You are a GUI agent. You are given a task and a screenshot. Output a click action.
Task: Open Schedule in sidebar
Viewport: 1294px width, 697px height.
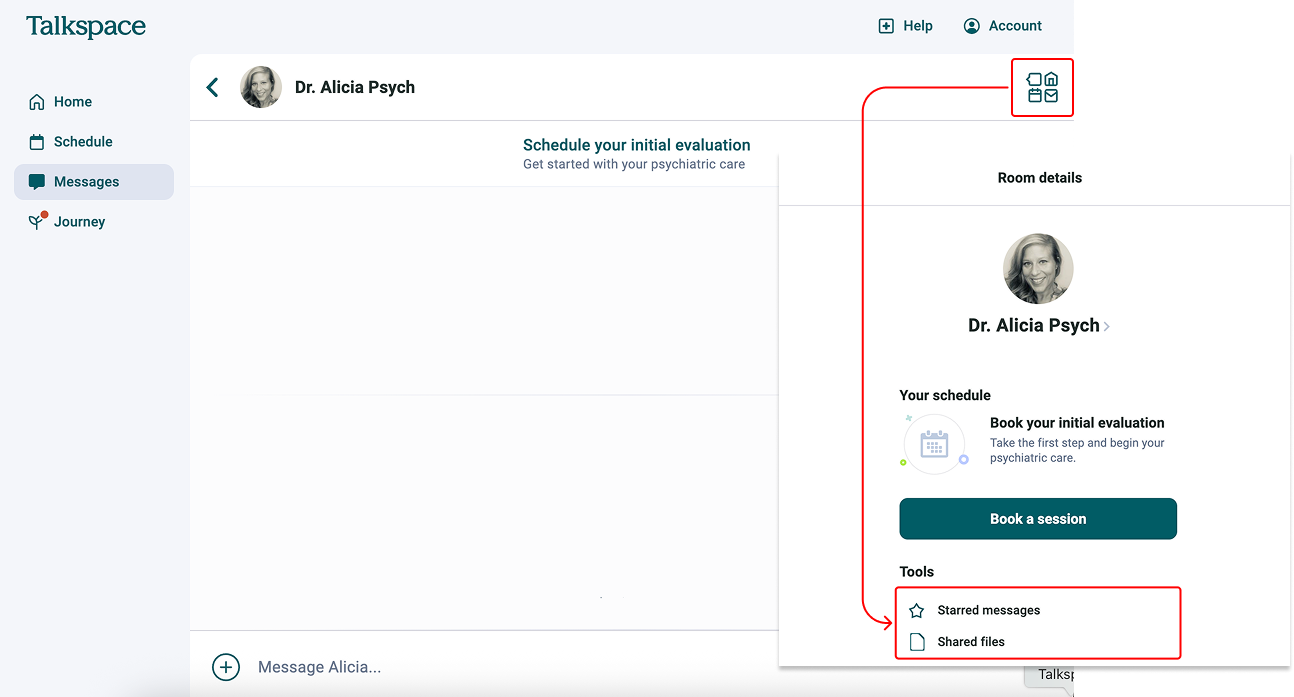point(94,142)
